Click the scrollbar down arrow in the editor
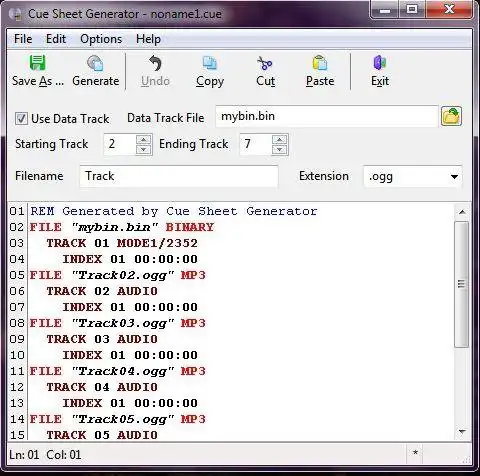 (462, 432)
